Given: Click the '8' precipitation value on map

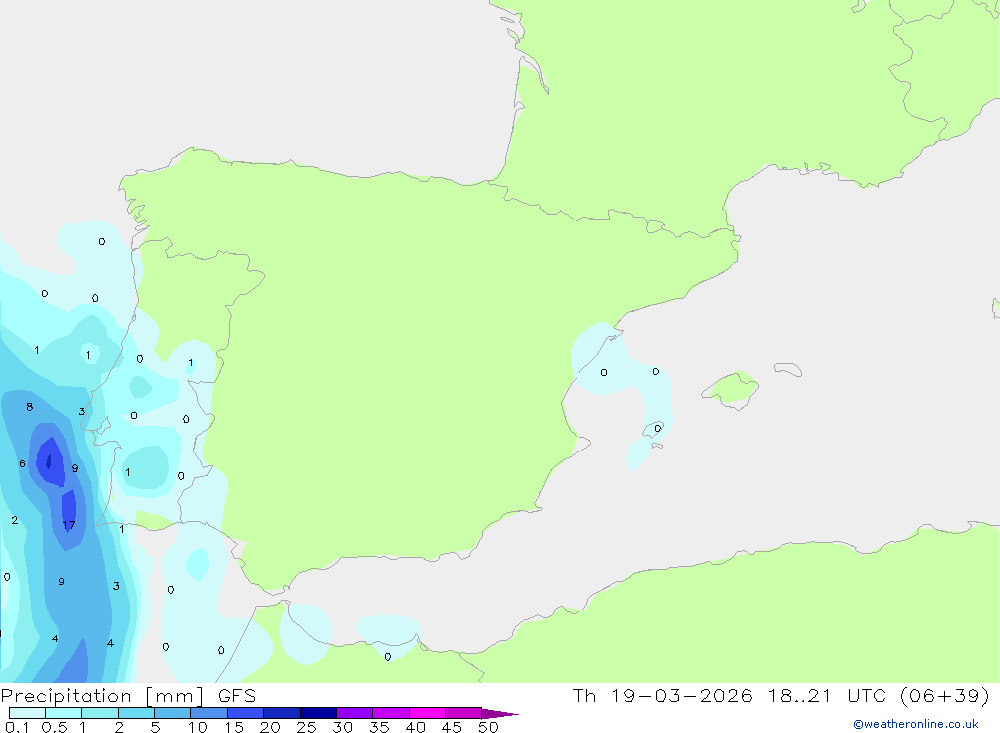Looking at the screenshot, I should coord(29,407).
